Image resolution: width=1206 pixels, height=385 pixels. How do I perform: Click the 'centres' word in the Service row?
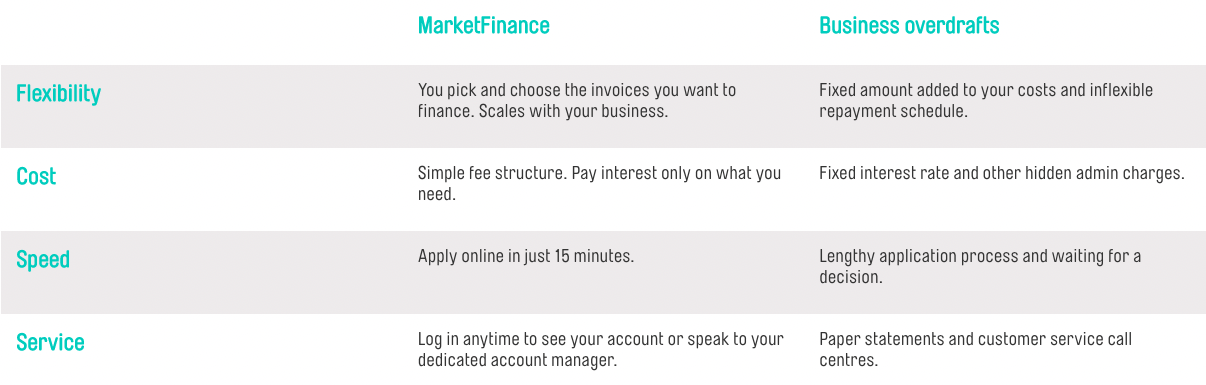(848, 360)
